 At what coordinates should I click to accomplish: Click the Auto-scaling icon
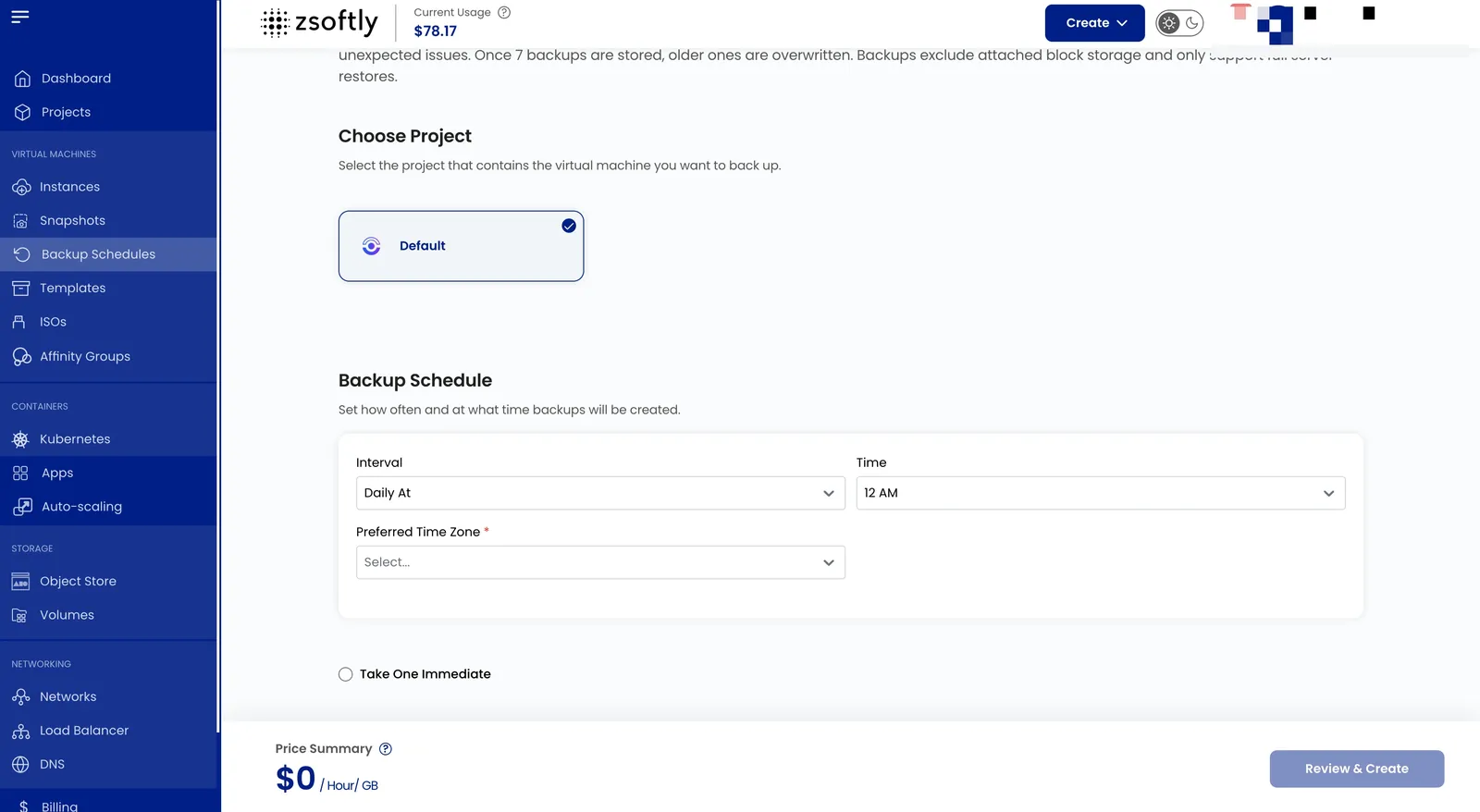pos(22,507)
